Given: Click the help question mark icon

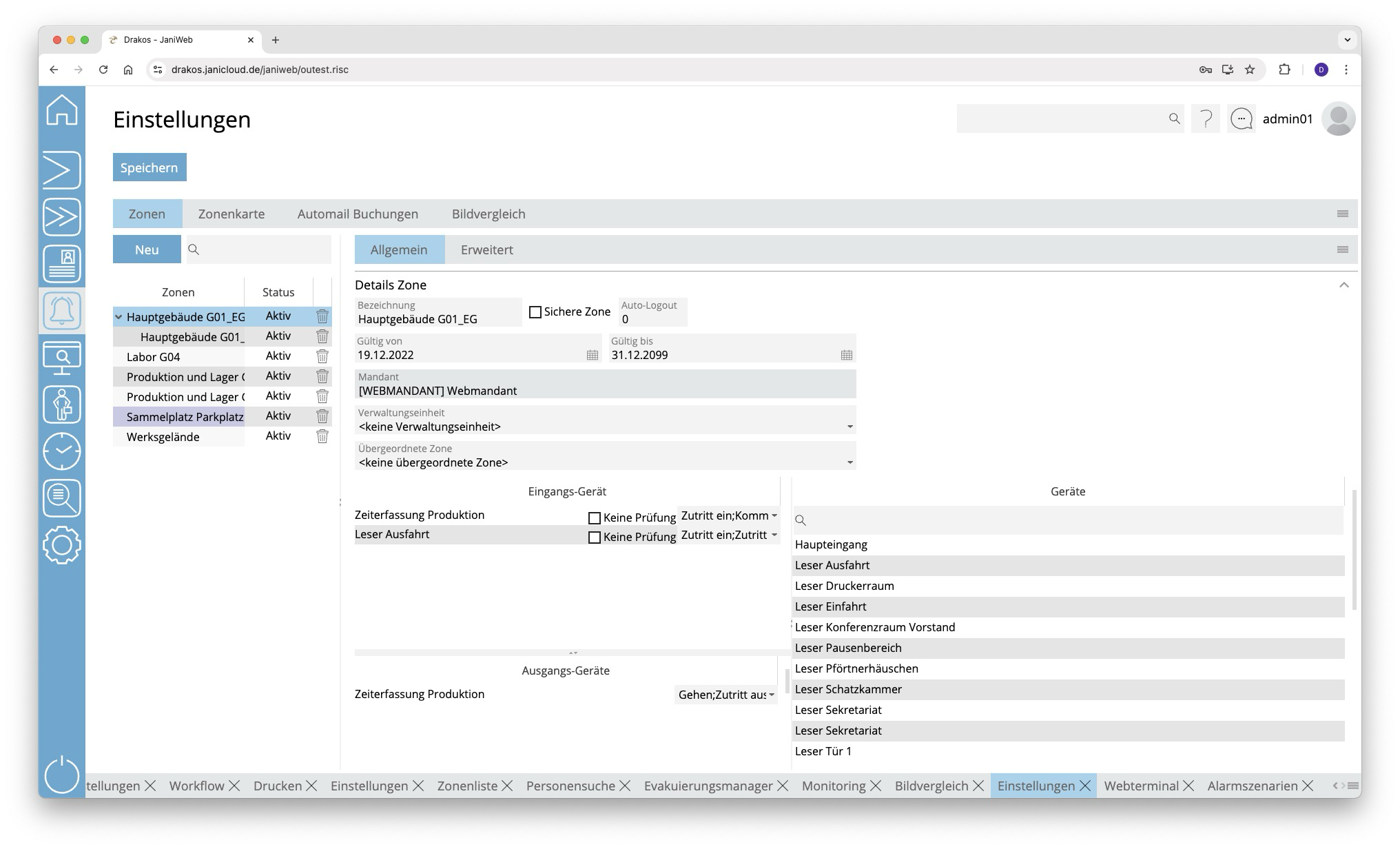Looking at the screenshot, I should click(x=1206, y=119).
